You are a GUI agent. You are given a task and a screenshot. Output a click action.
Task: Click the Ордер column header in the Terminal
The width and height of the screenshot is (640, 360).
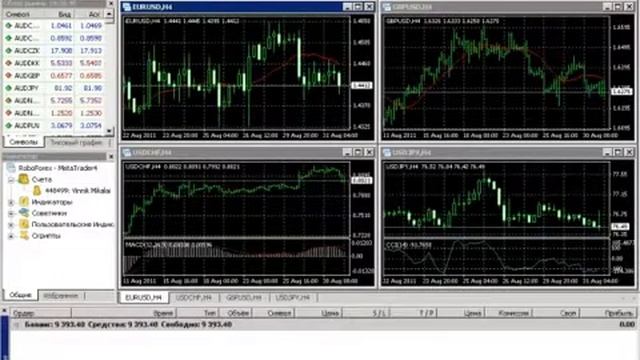[41, 313]
